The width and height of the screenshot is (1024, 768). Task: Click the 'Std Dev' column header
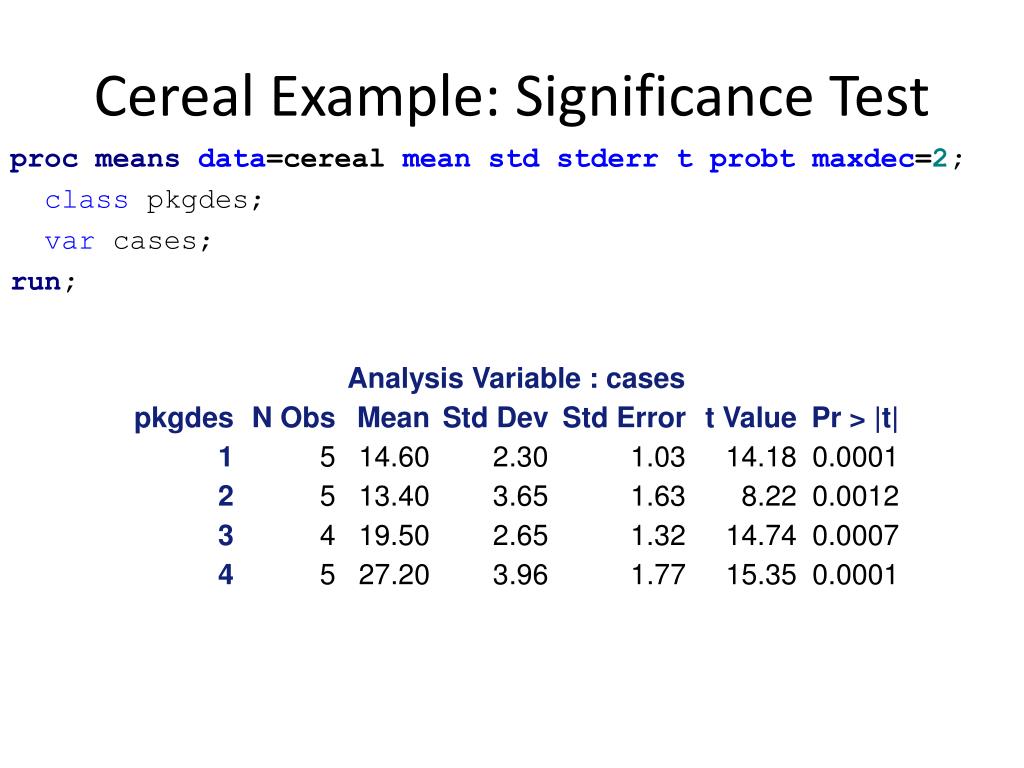tap(495, 418)
